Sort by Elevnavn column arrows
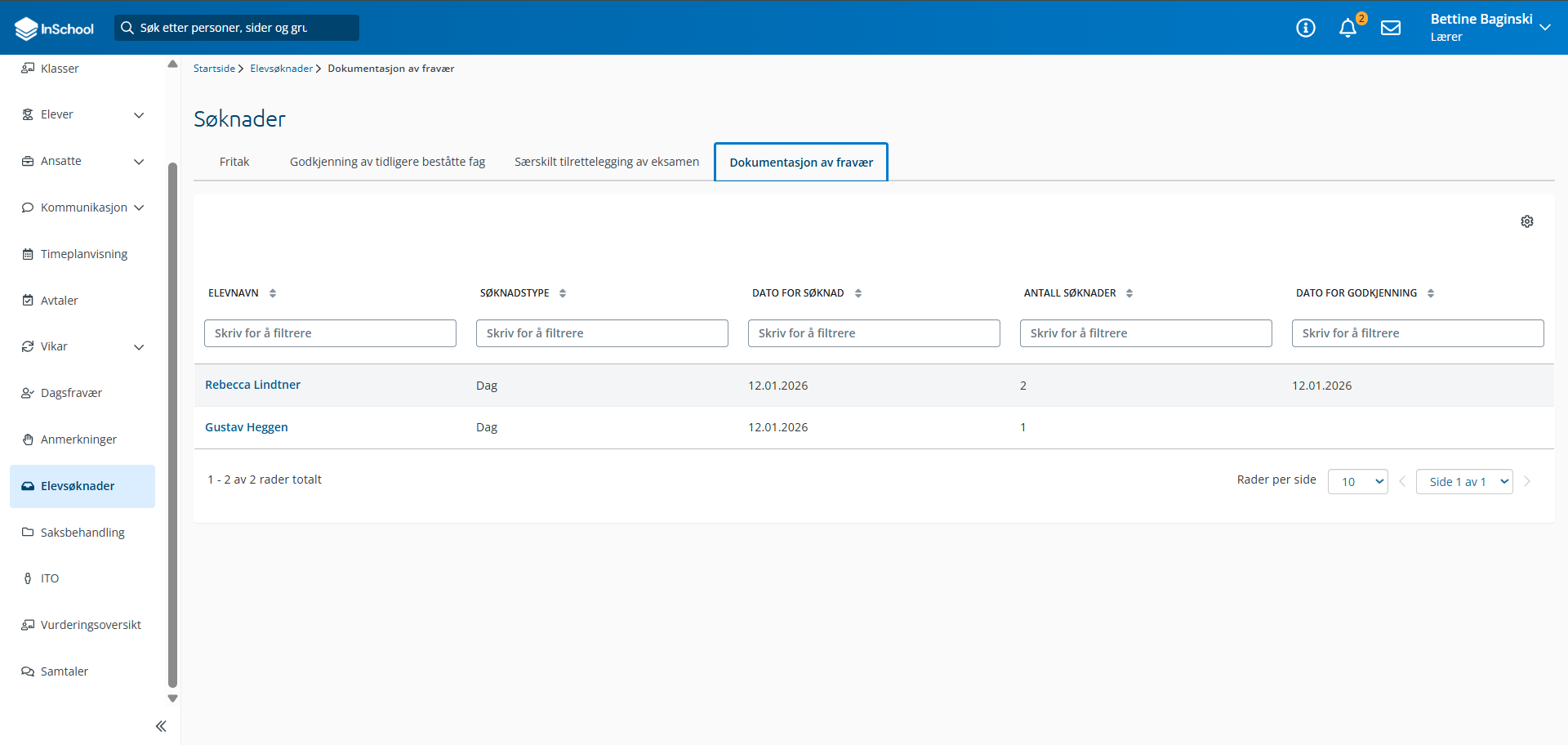This screenshot has height=745, width=1568. 273,293
